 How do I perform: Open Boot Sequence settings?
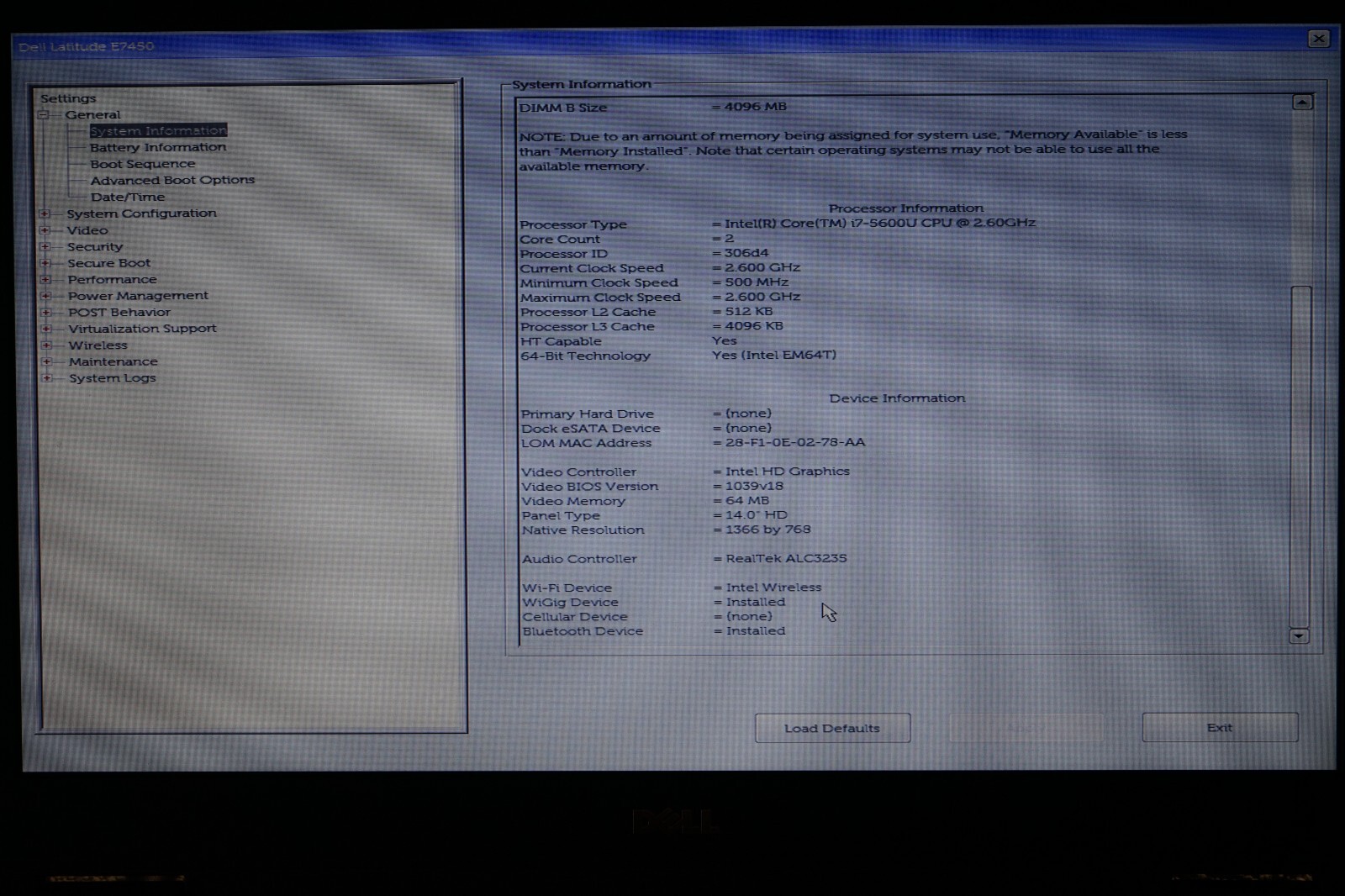[143, 164]
